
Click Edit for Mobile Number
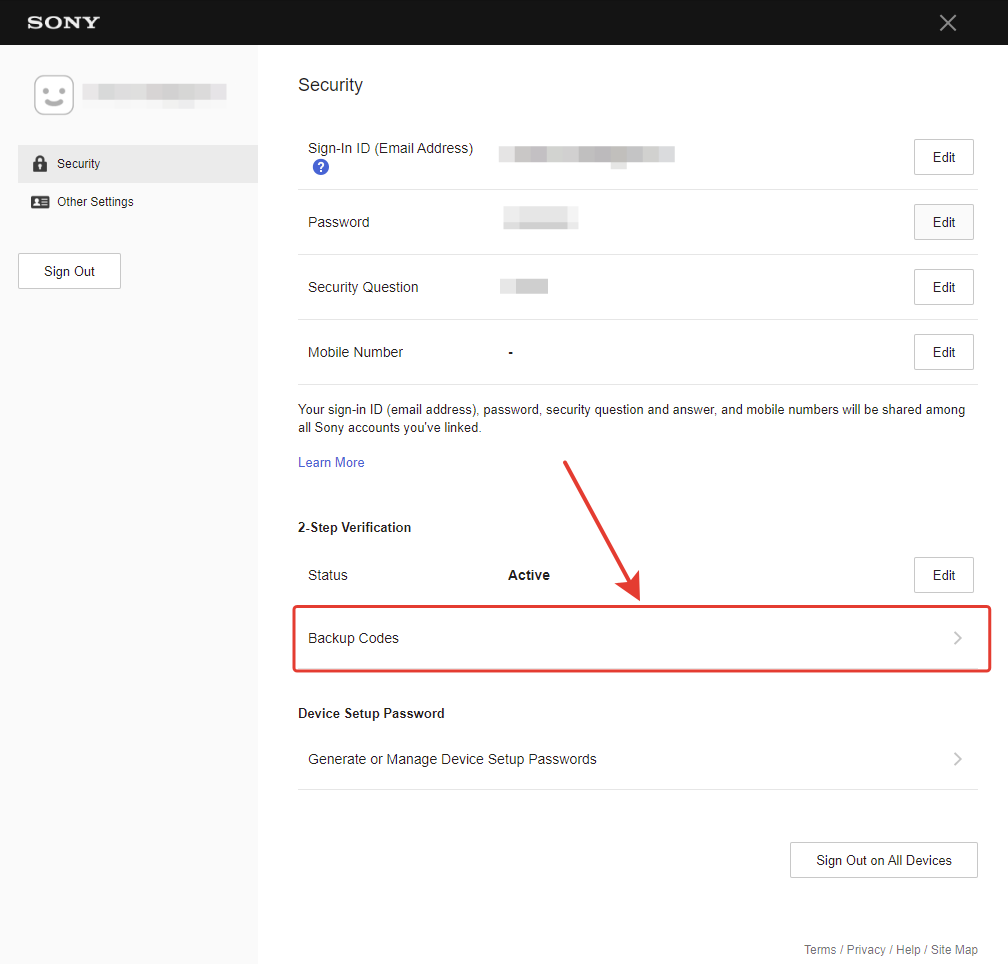pos(943,352)
